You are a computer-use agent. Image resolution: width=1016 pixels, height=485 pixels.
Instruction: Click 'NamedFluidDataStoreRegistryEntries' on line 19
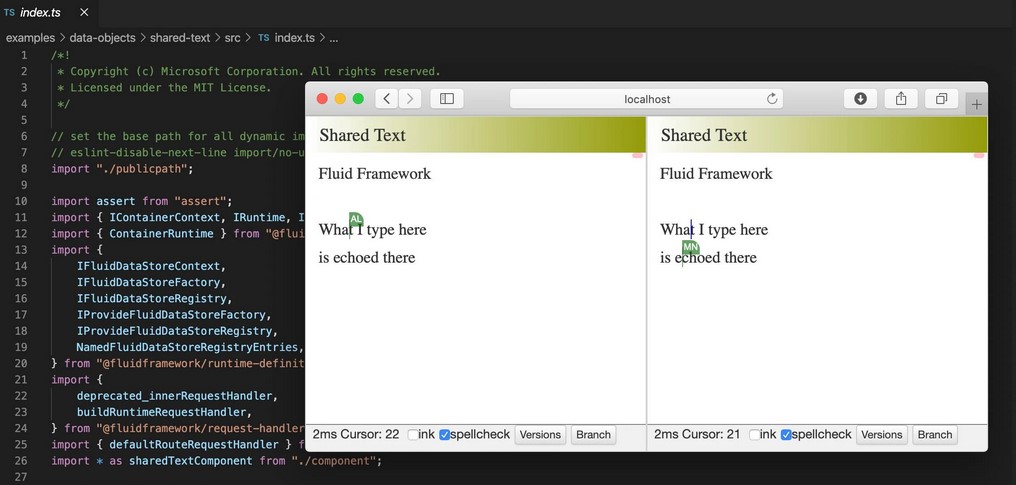187,347
